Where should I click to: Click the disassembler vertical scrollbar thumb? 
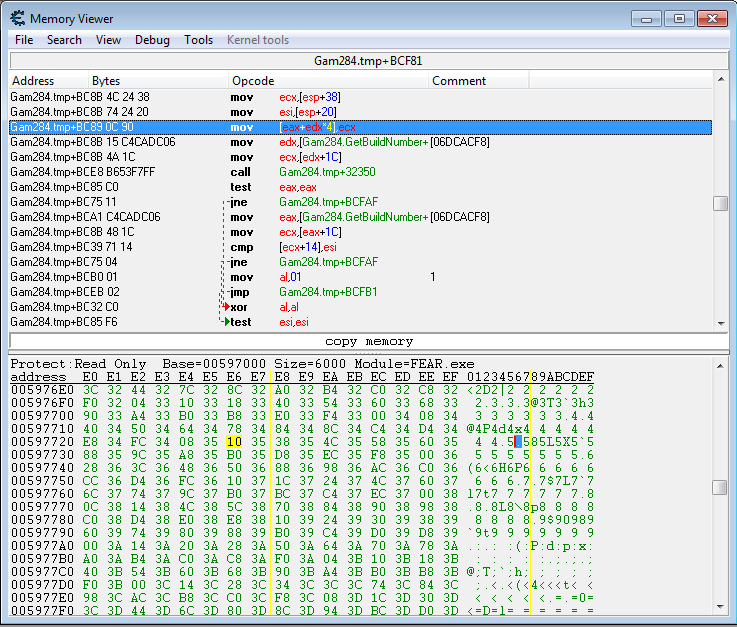(720, 203)
